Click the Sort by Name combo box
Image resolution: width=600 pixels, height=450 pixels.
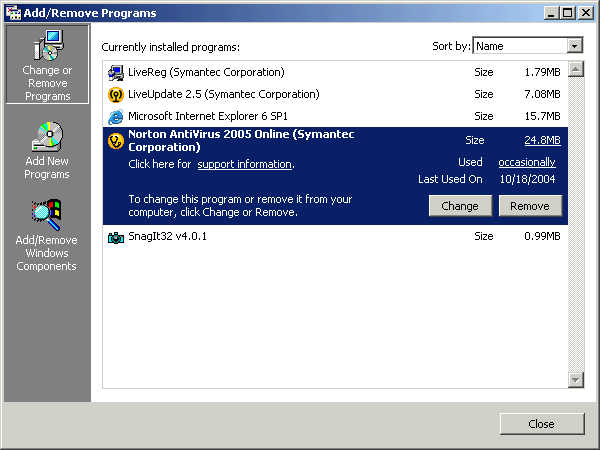519,46
